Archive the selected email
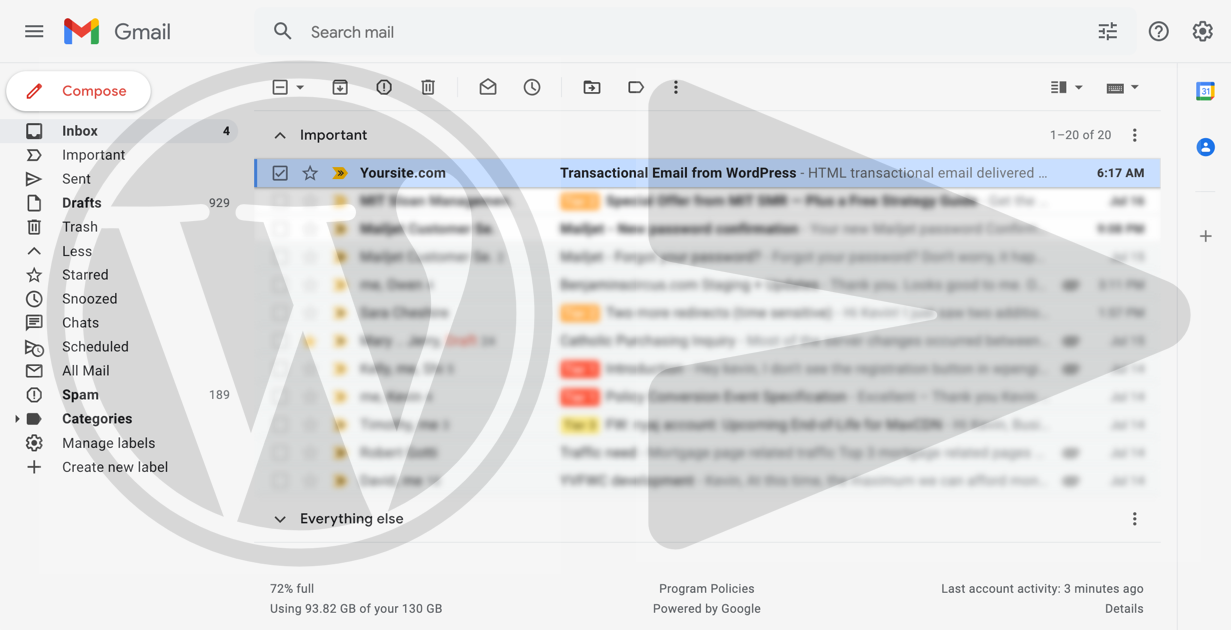1231x630 pixels. [340, 87]
